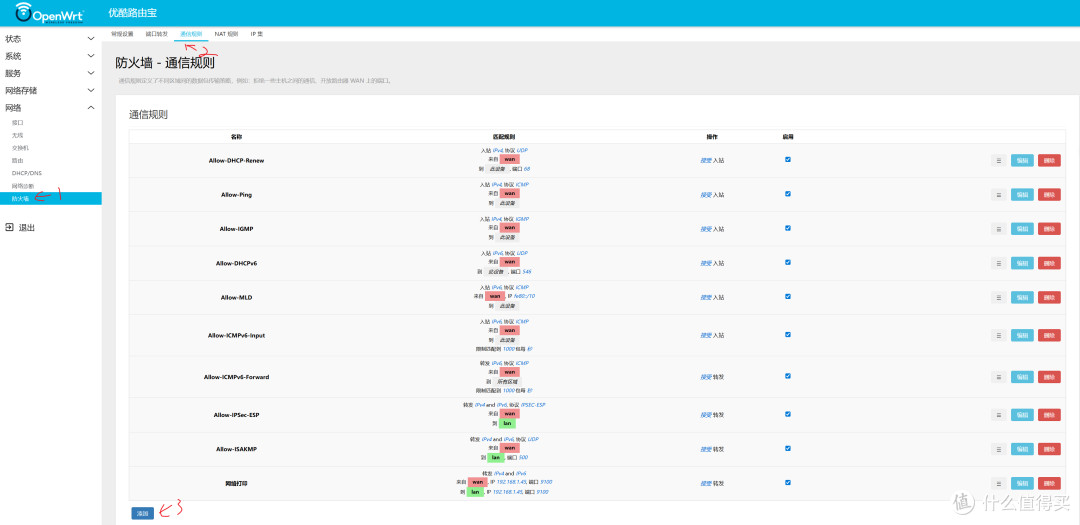Image resolution: width=1080 pixels, height=525 pixels.
Task: Toggle the Allow-IGMP enable checkbox
Action: [788, 228]
